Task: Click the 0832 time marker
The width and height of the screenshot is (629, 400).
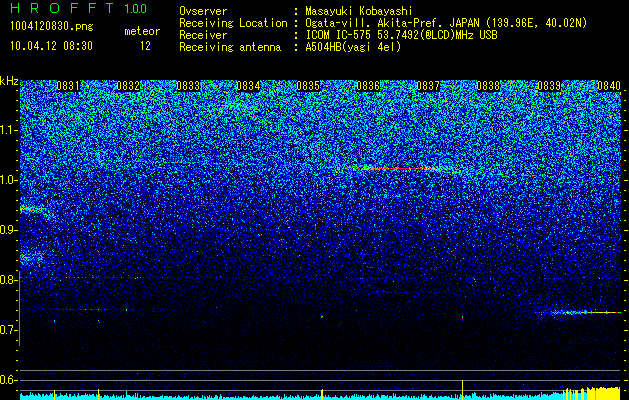Action: [128, 86]
